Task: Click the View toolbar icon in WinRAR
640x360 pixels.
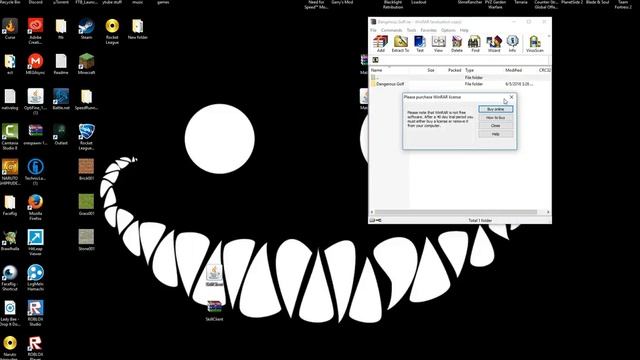Action: click(x=438, y=44)
